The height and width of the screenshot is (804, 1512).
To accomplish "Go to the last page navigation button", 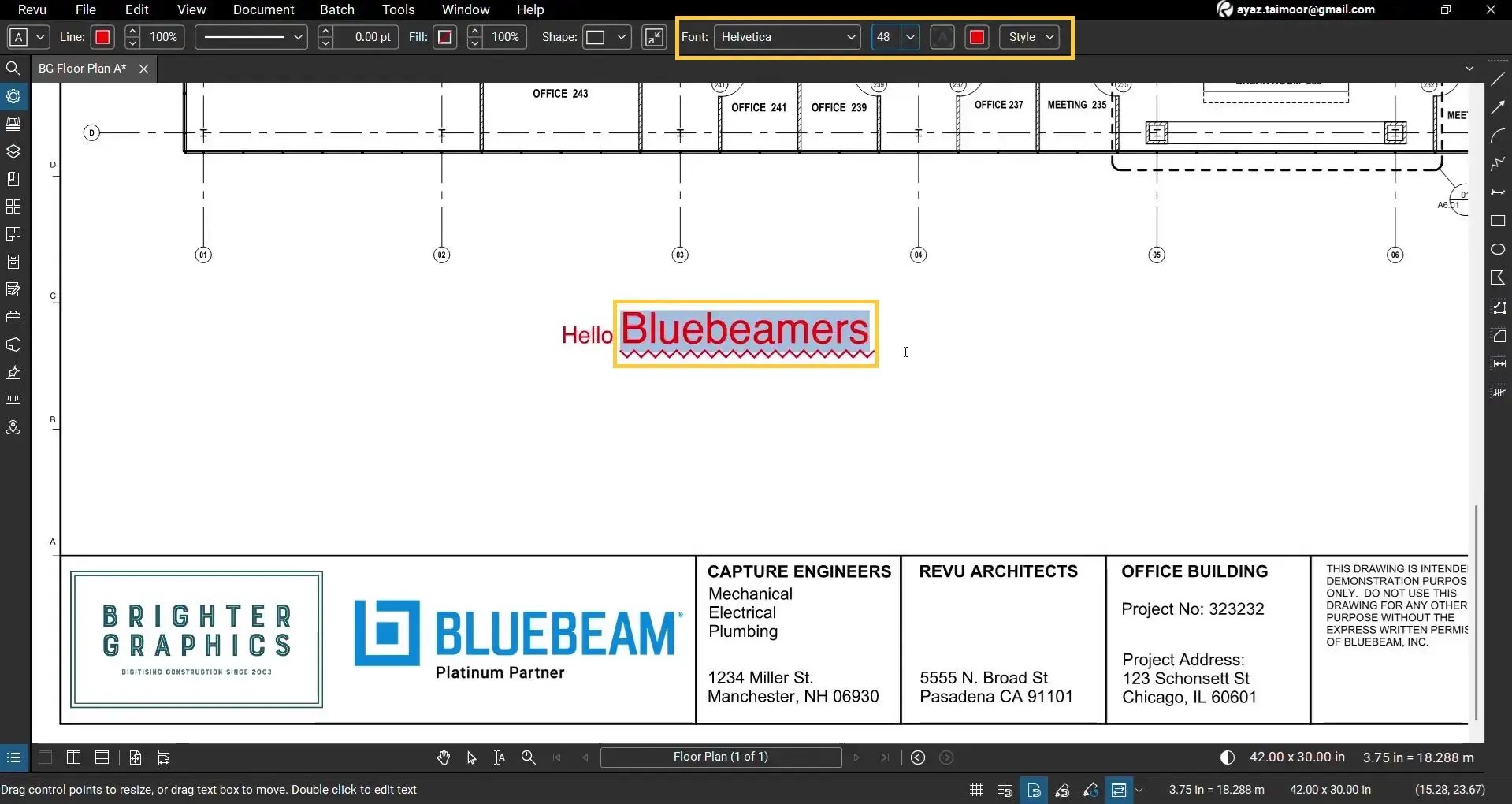I will (885, 757).
